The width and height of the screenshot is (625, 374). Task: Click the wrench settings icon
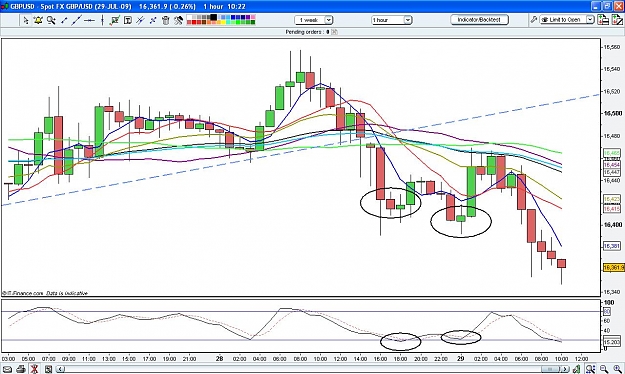click(x=534, y=20)
